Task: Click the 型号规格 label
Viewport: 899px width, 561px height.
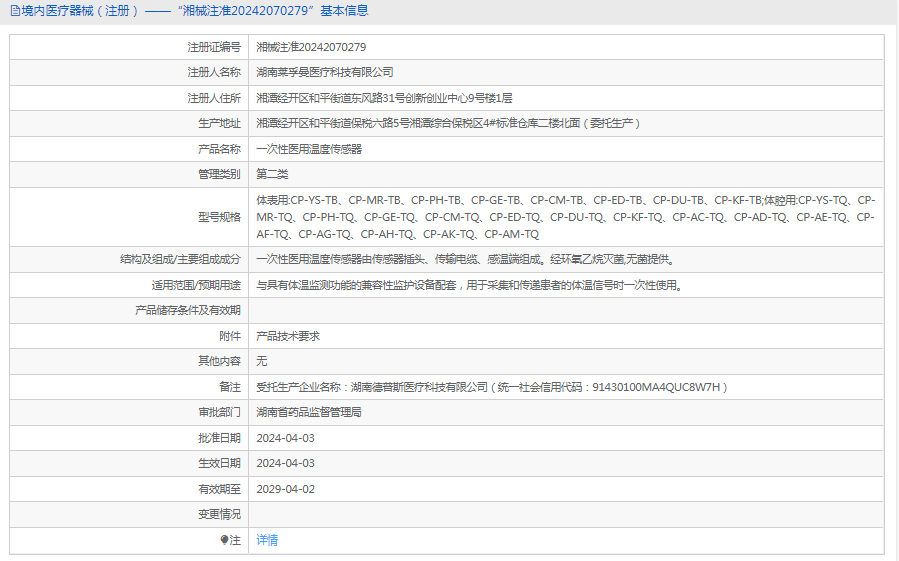Action: 219,217
